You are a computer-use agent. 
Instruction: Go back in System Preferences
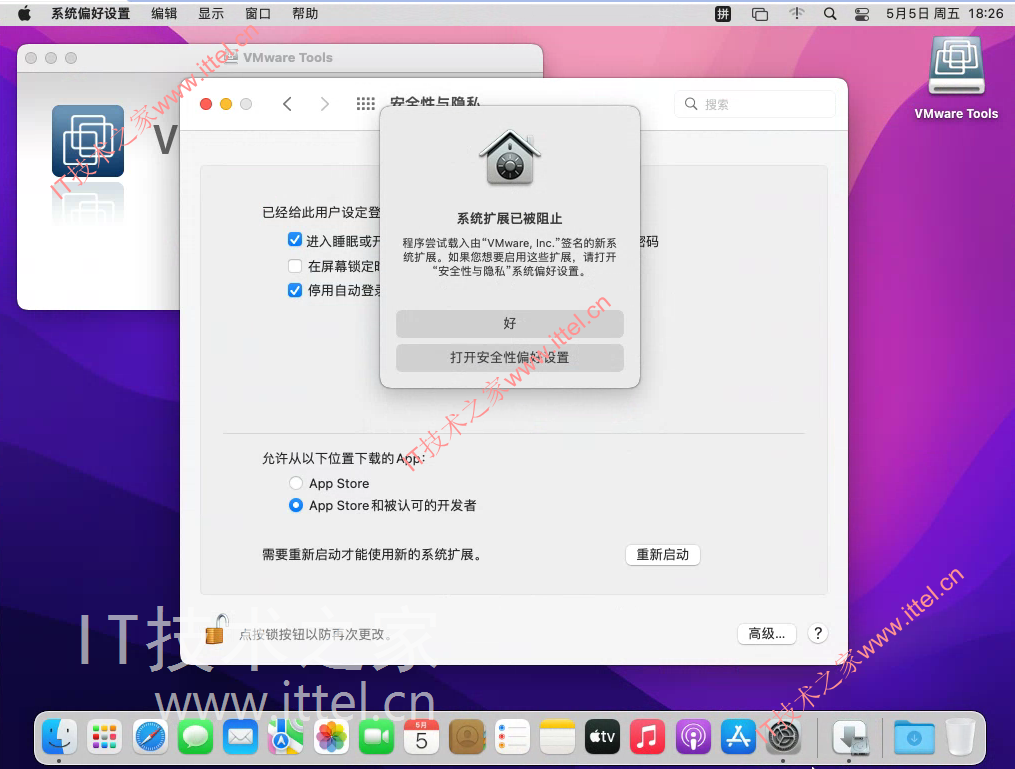tap(287, 104)
